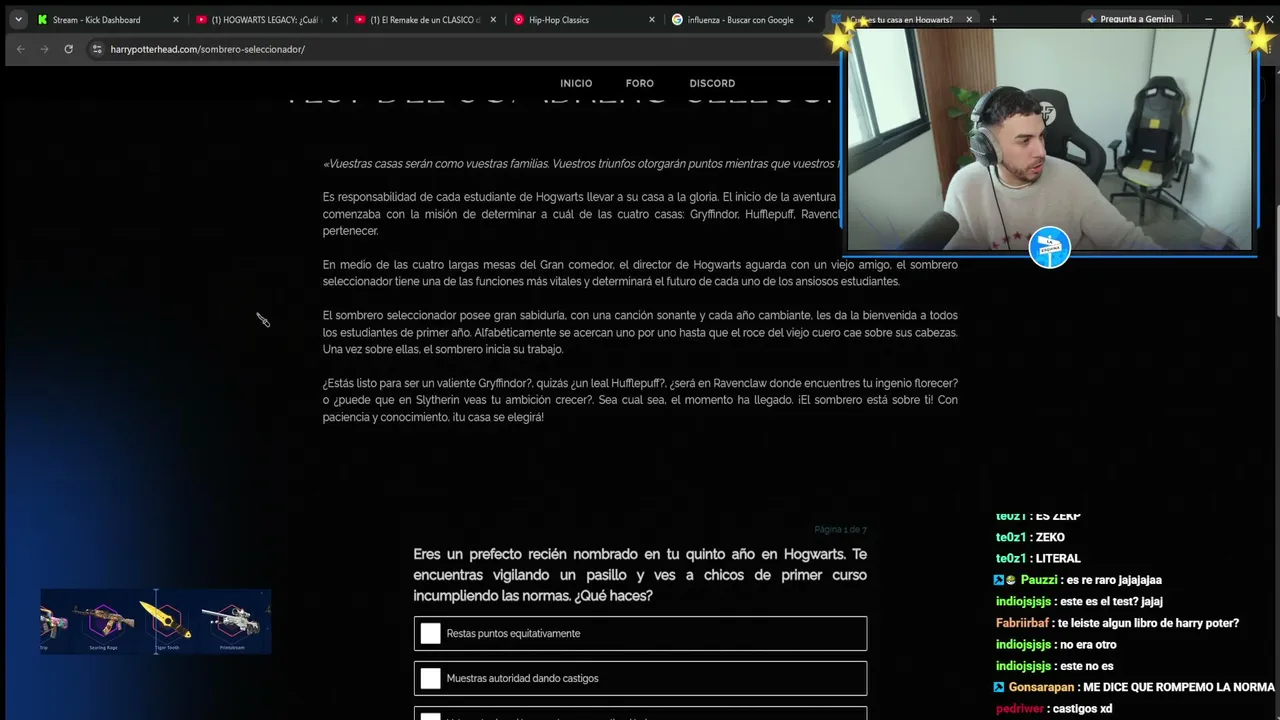
Task: Close the Stream - Kick Dashboard tab
Action: point(175,19)
